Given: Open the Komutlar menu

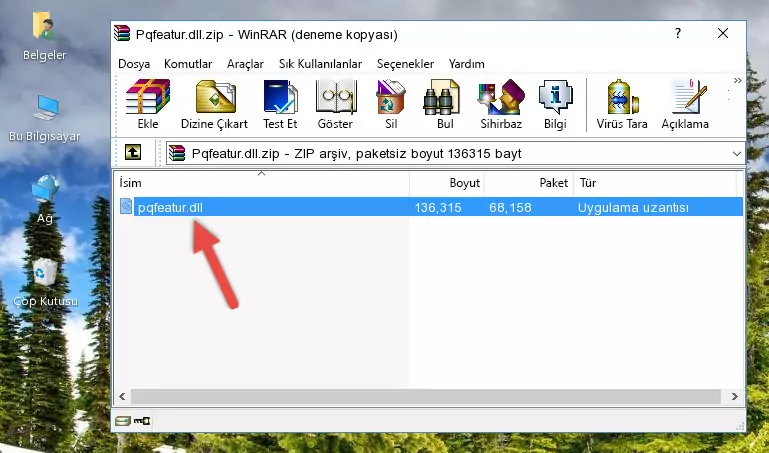Looking at the screenshot, I should coord(188,64).
